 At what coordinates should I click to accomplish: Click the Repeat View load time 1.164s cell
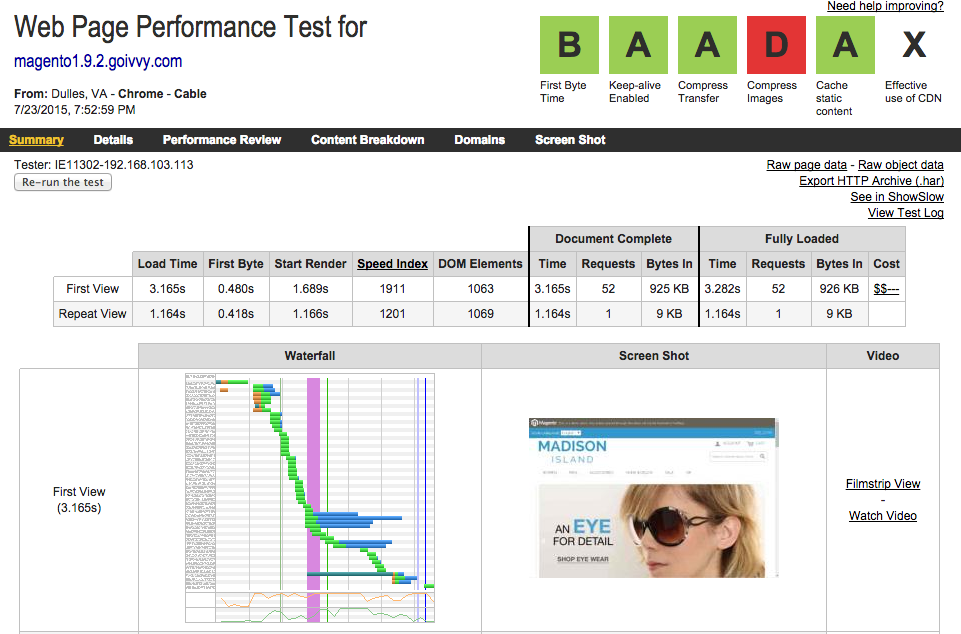[167, 314]
